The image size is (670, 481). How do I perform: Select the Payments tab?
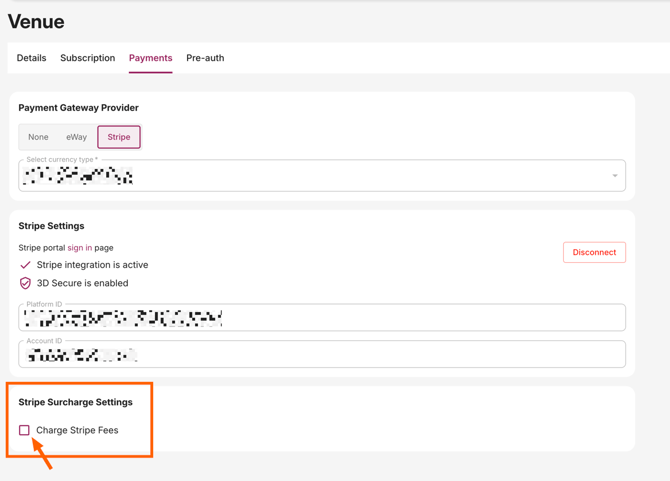pos(150,58)
